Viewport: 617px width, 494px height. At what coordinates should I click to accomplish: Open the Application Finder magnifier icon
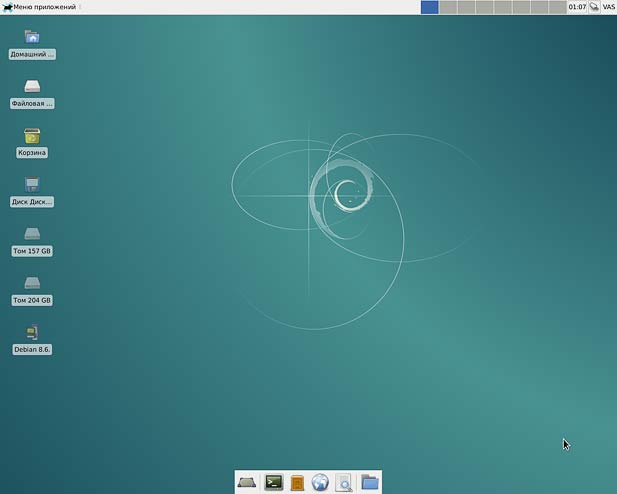tap(344, 483)
